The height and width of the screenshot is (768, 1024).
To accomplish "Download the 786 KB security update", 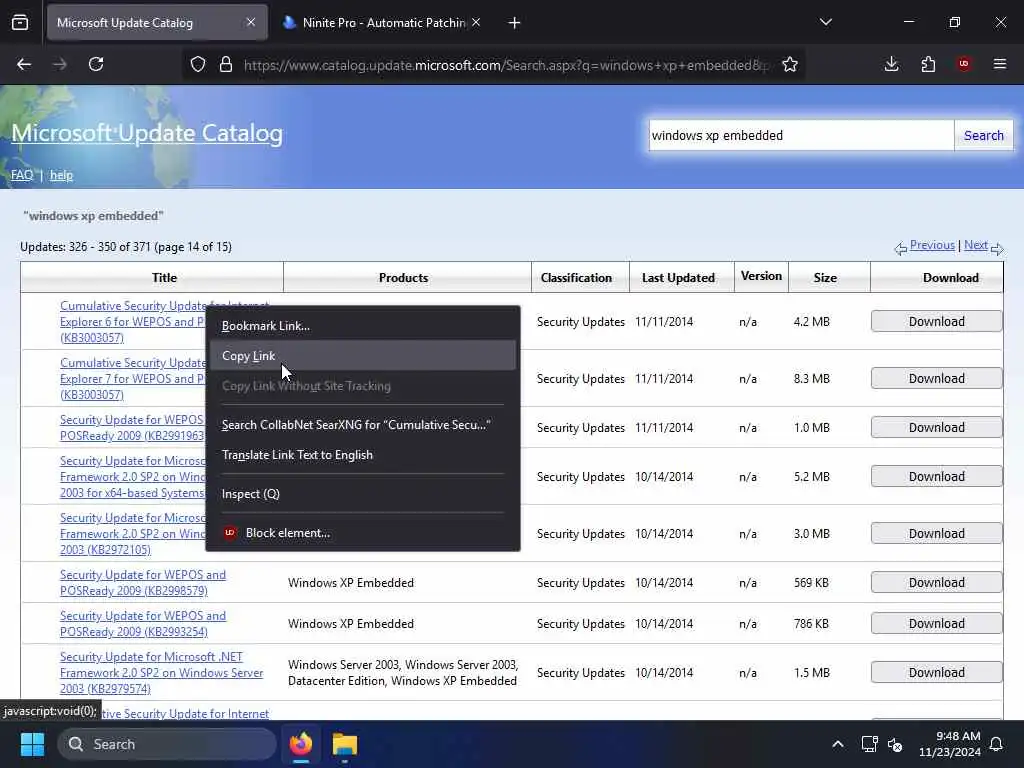I will coord(936,623).
